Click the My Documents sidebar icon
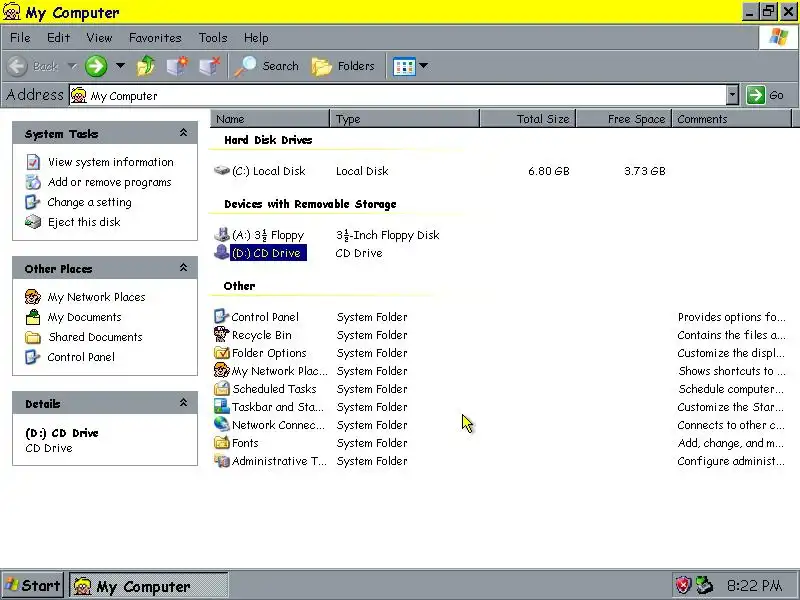 (x=33, y=317)
